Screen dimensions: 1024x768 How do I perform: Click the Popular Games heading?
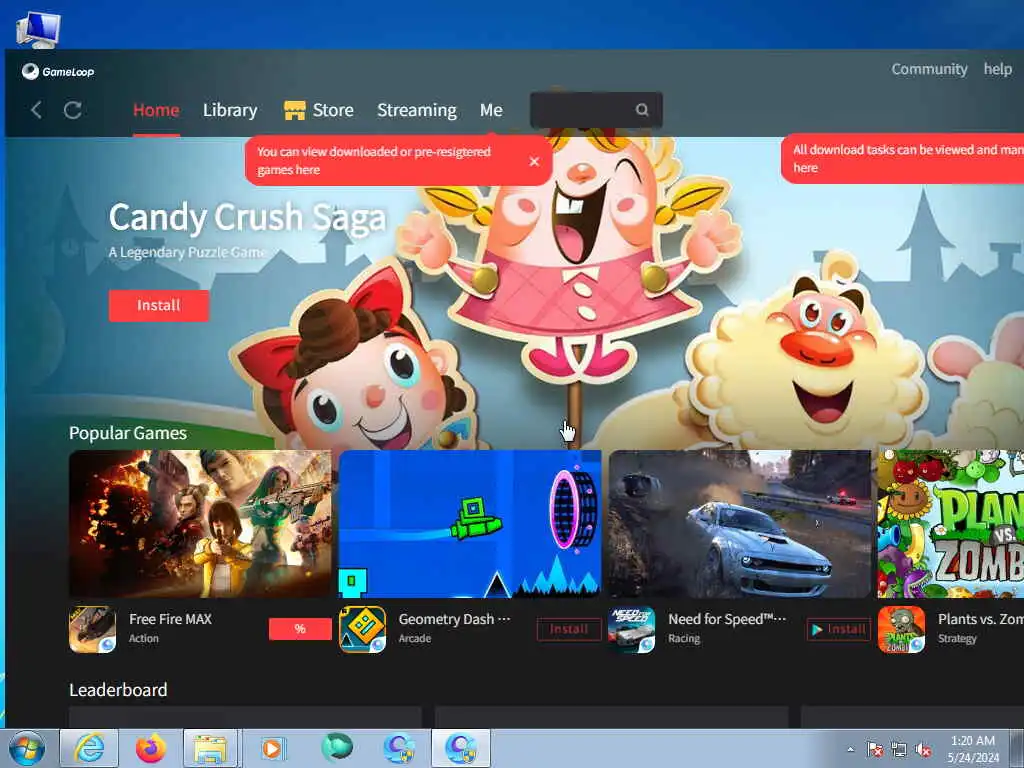pos(128,433)
